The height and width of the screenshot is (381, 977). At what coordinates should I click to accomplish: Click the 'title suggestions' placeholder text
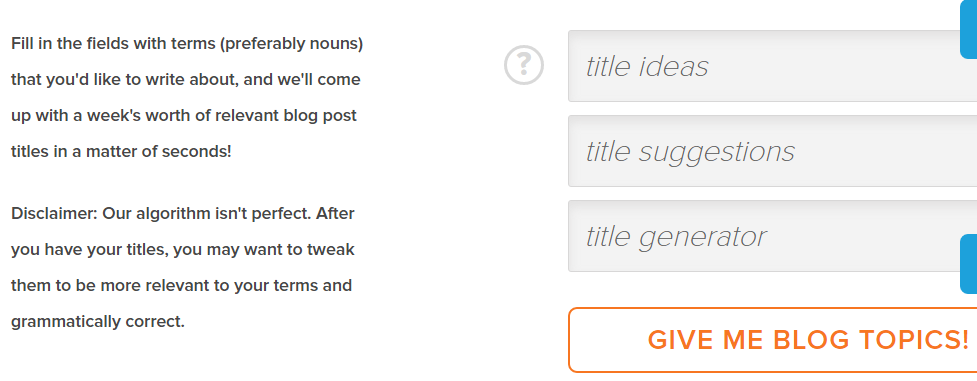point(690,152)
